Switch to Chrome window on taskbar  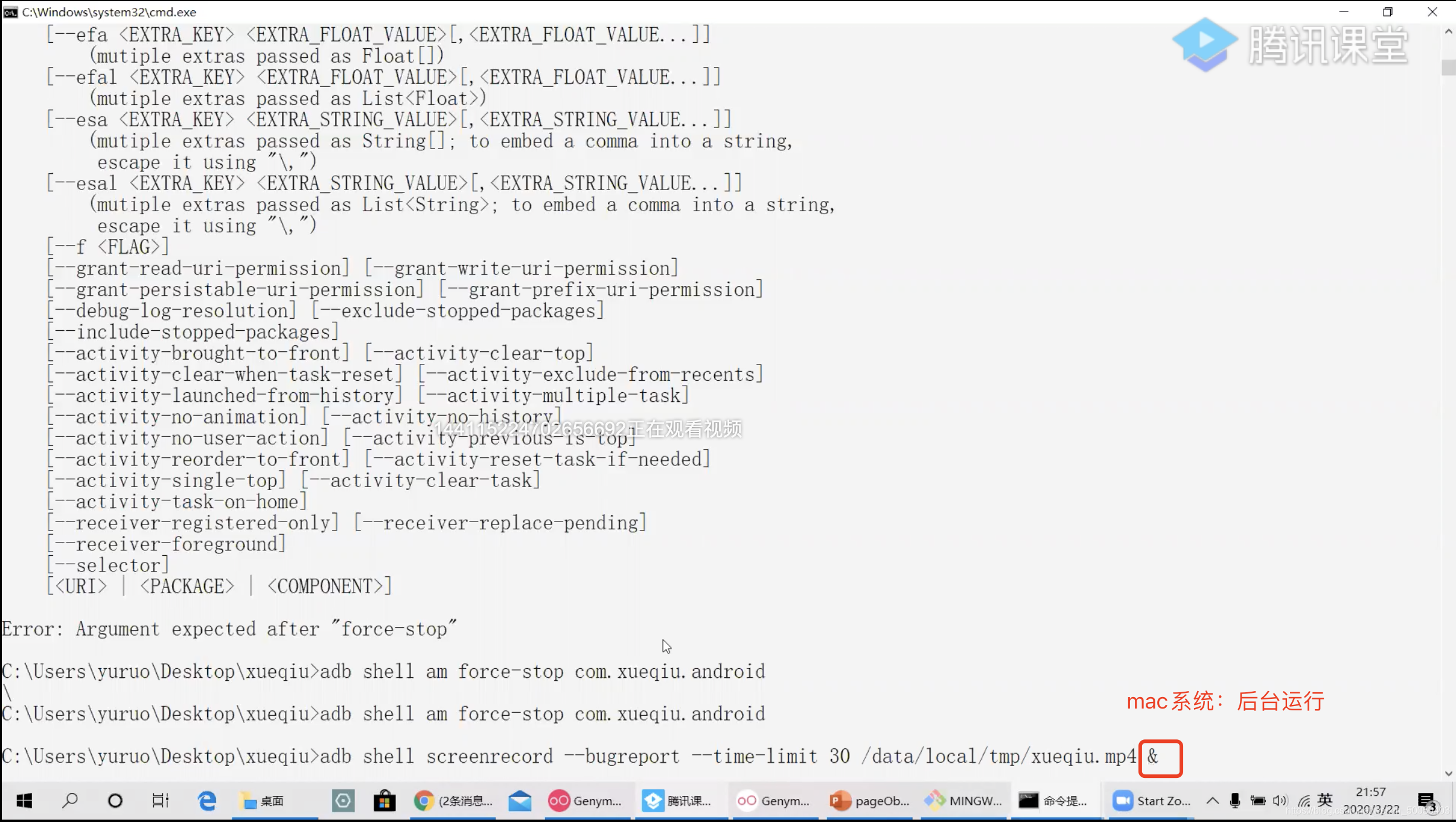[453, 801]
